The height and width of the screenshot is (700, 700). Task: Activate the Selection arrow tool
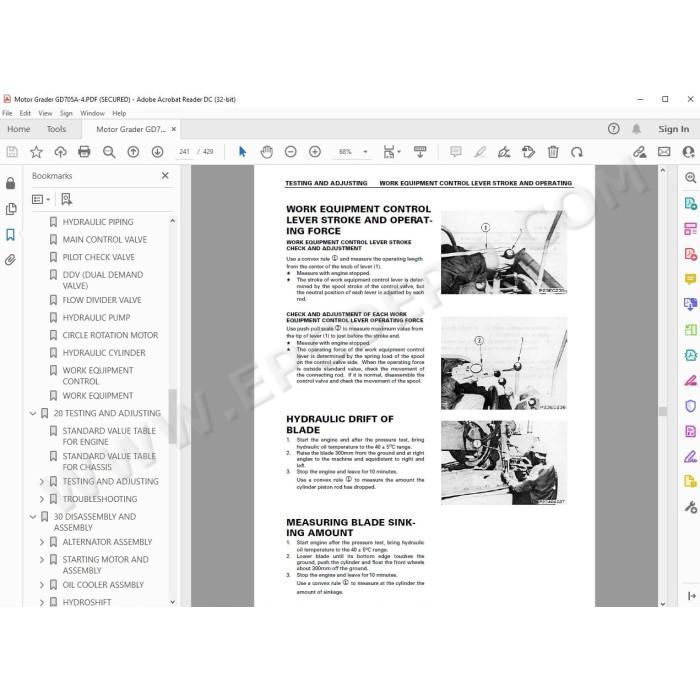[242, 152]
